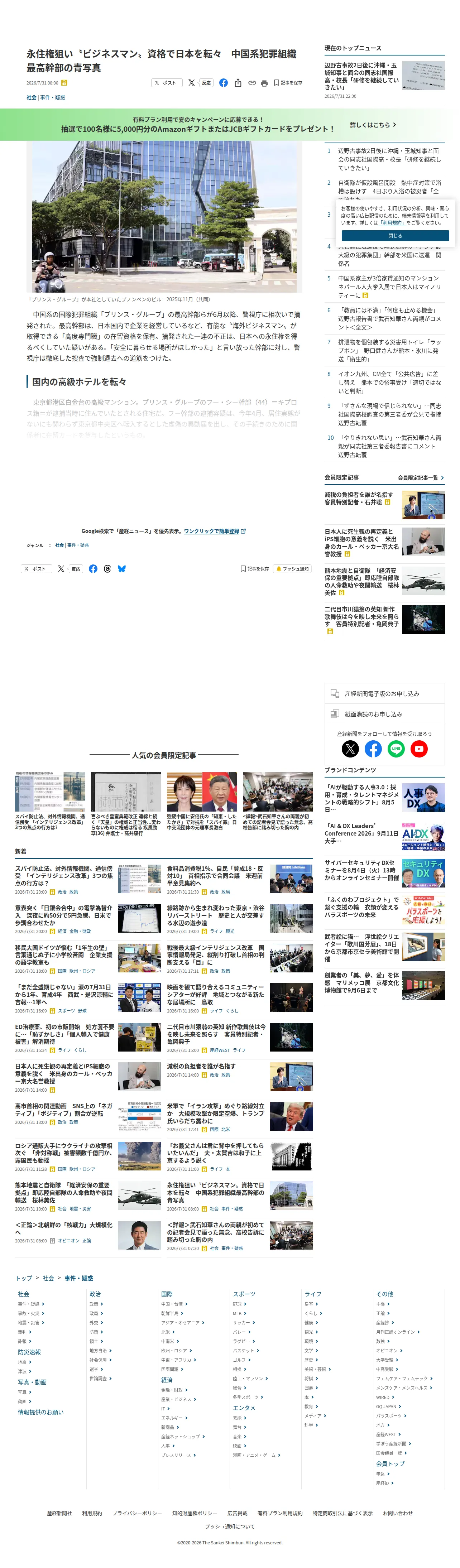Go to 社会 in the breadcrumb

pos(49,1278)
